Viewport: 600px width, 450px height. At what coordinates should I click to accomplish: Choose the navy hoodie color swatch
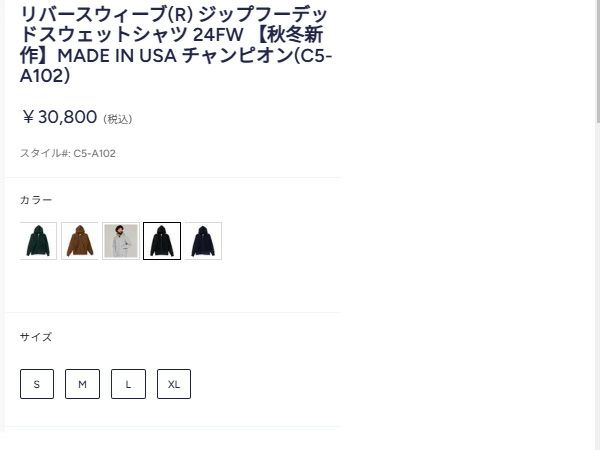(x=203, y=241)
